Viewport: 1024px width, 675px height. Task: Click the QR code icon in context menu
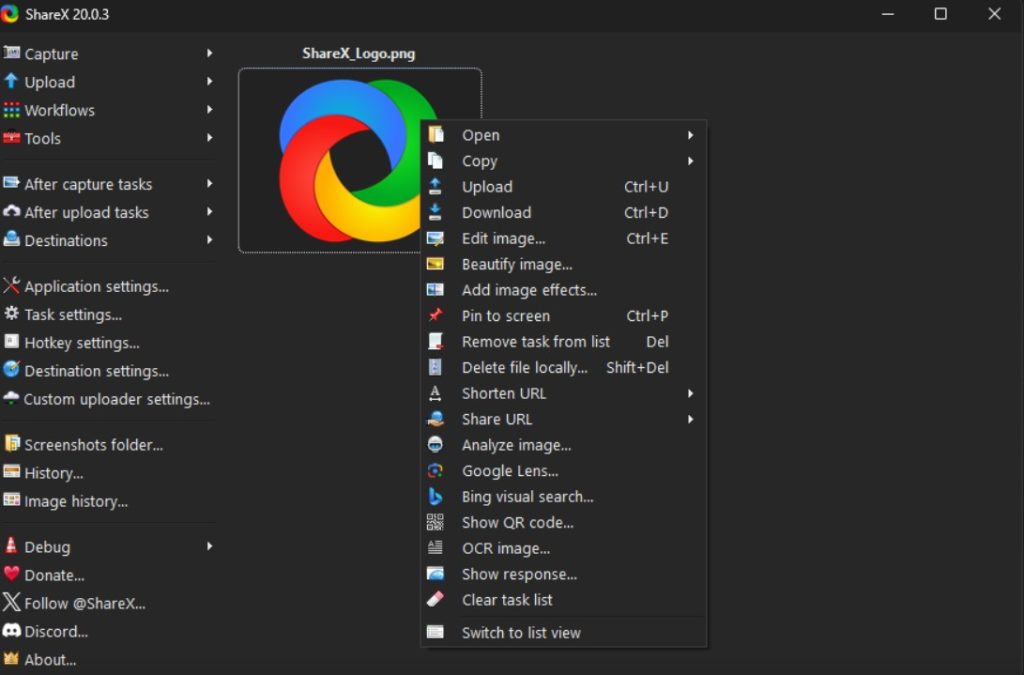click(x=435, y=522)
